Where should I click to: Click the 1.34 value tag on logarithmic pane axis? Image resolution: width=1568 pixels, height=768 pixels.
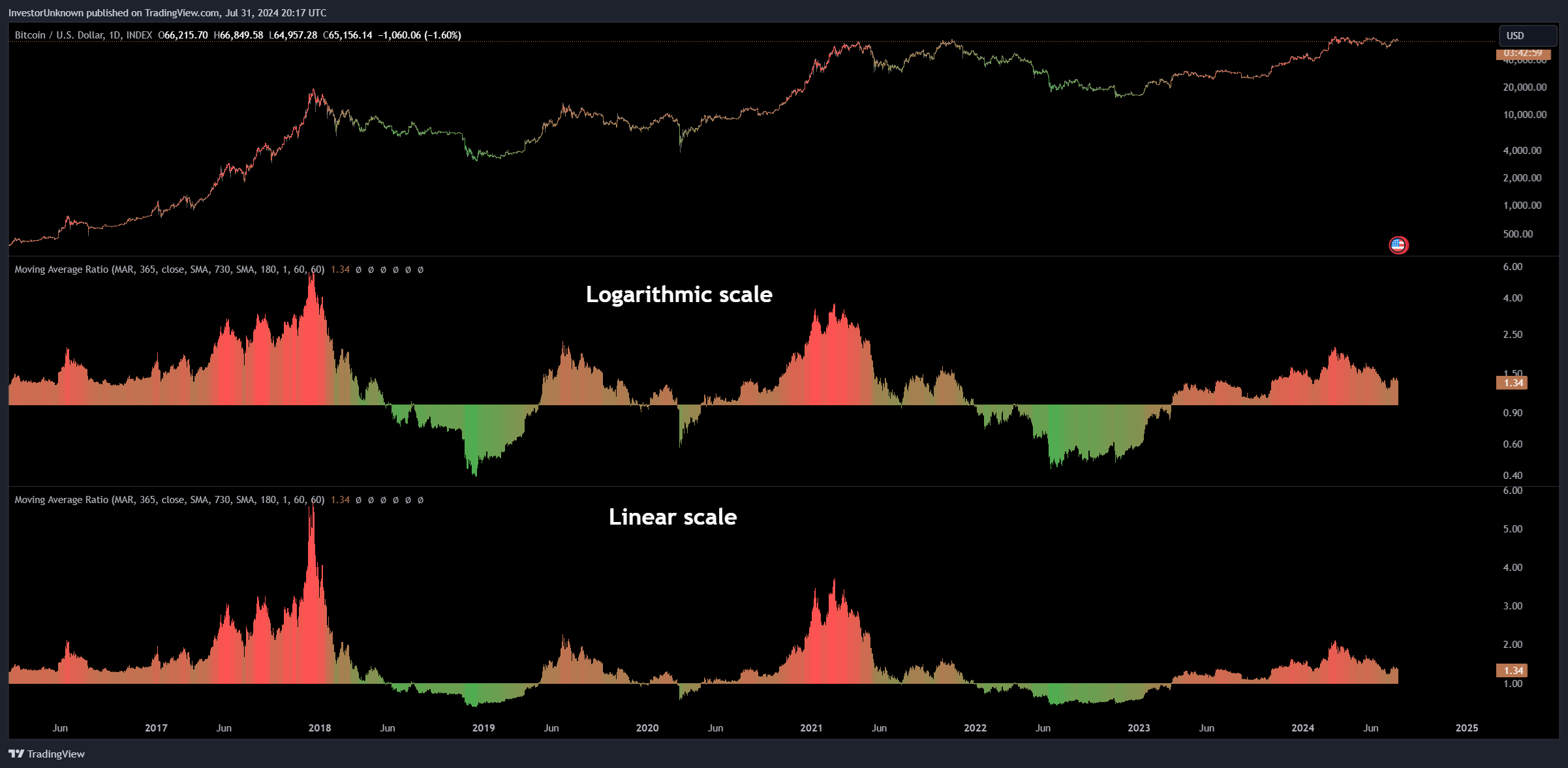[1512, 383]
